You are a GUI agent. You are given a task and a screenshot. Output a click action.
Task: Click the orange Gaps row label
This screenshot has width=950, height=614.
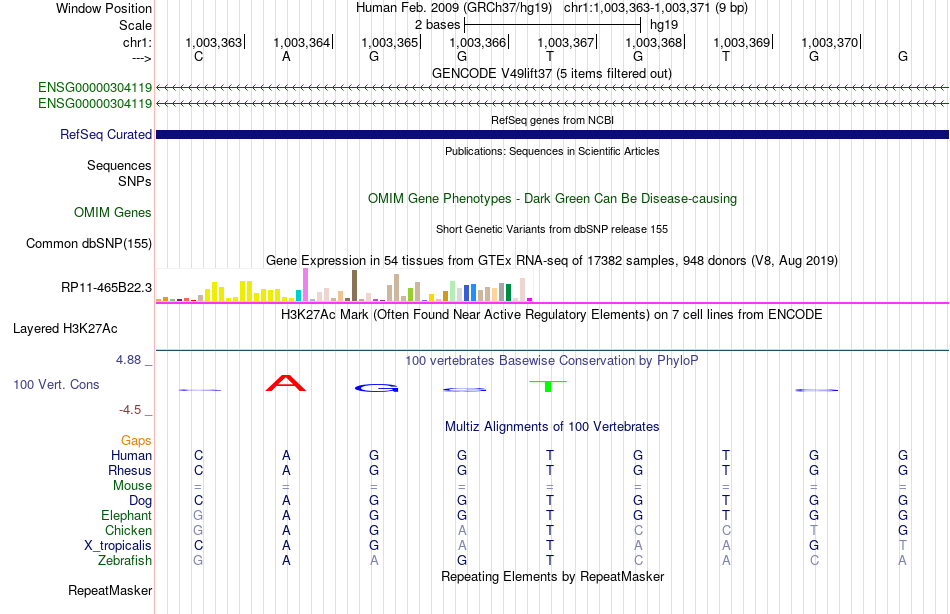[x=136, y=441]
